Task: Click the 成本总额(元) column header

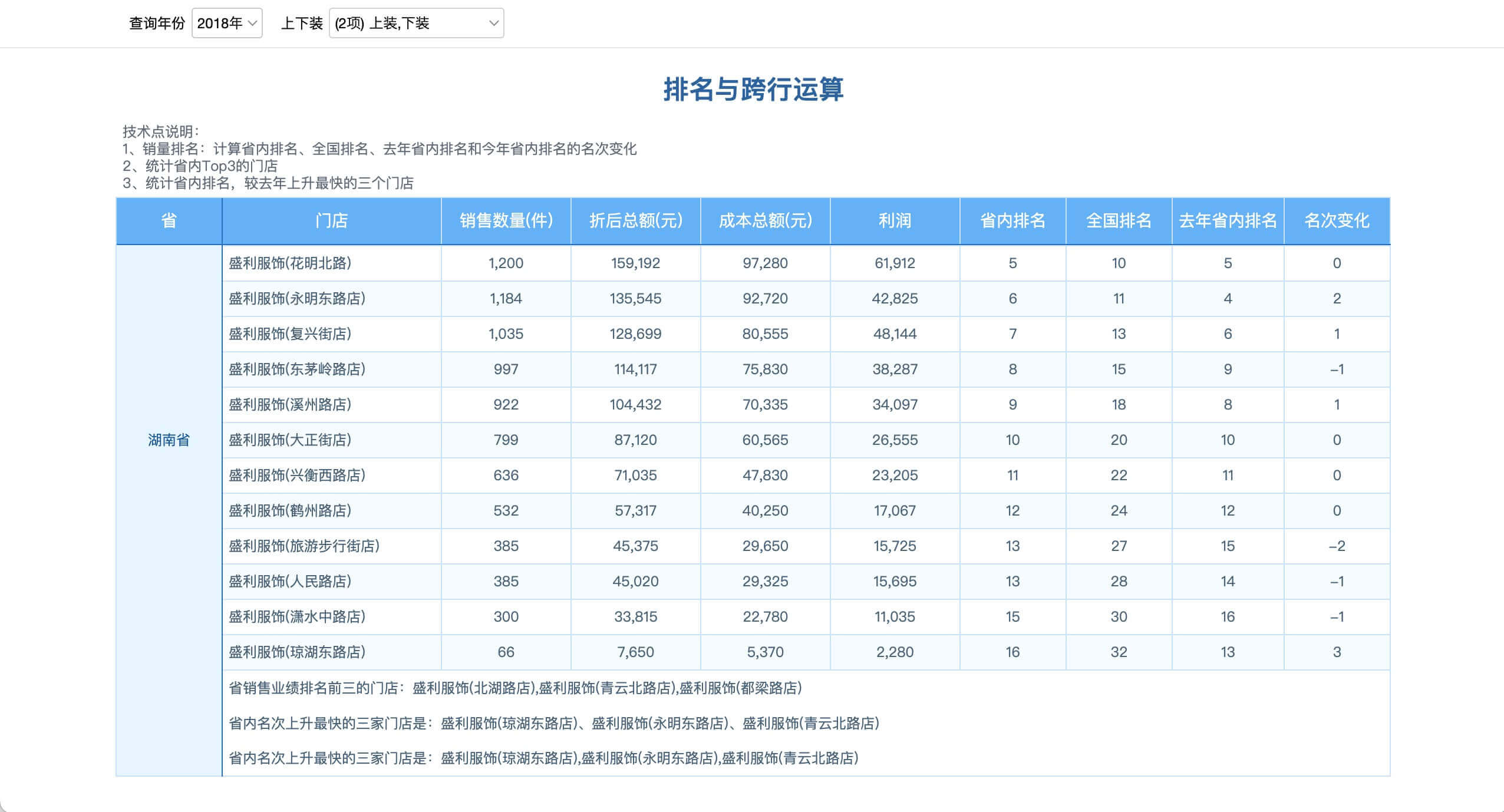Action: coord(765,220)
